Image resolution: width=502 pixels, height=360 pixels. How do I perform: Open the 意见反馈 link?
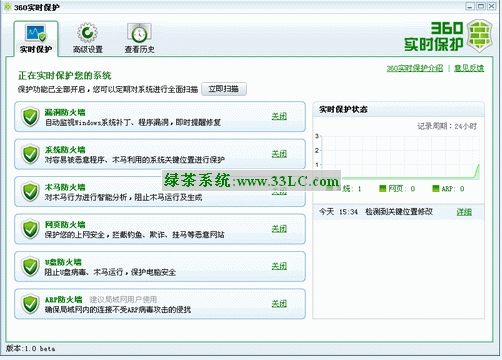pyautogui.click(x=469, y=68)
